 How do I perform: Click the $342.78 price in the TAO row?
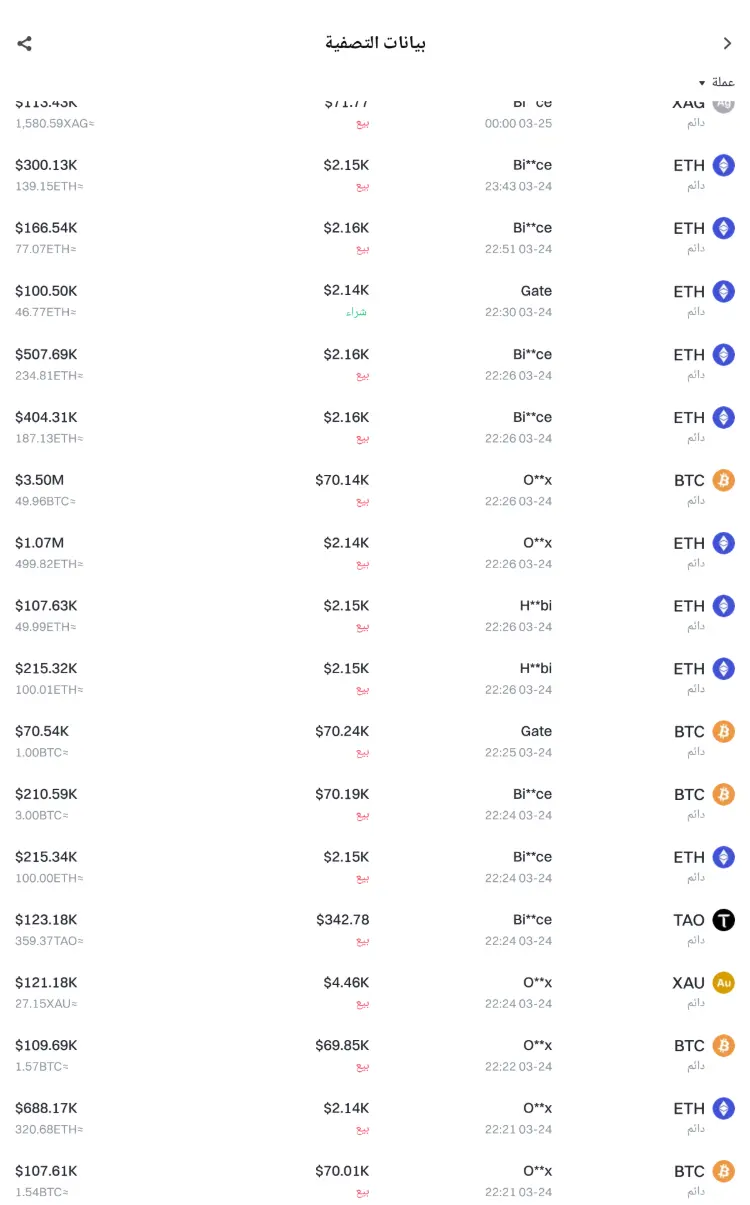[x=342, y=920]
